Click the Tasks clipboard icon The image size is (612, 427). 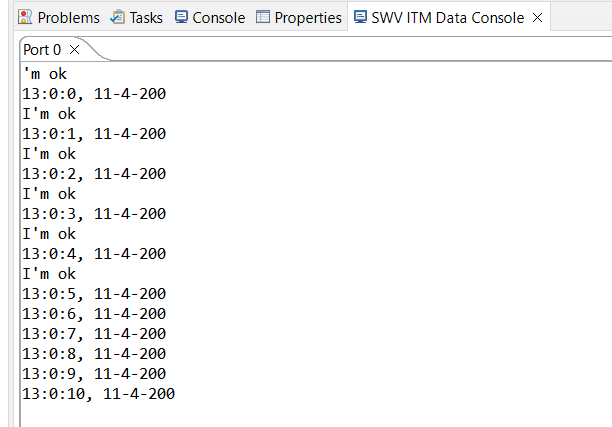click(118, 17)
